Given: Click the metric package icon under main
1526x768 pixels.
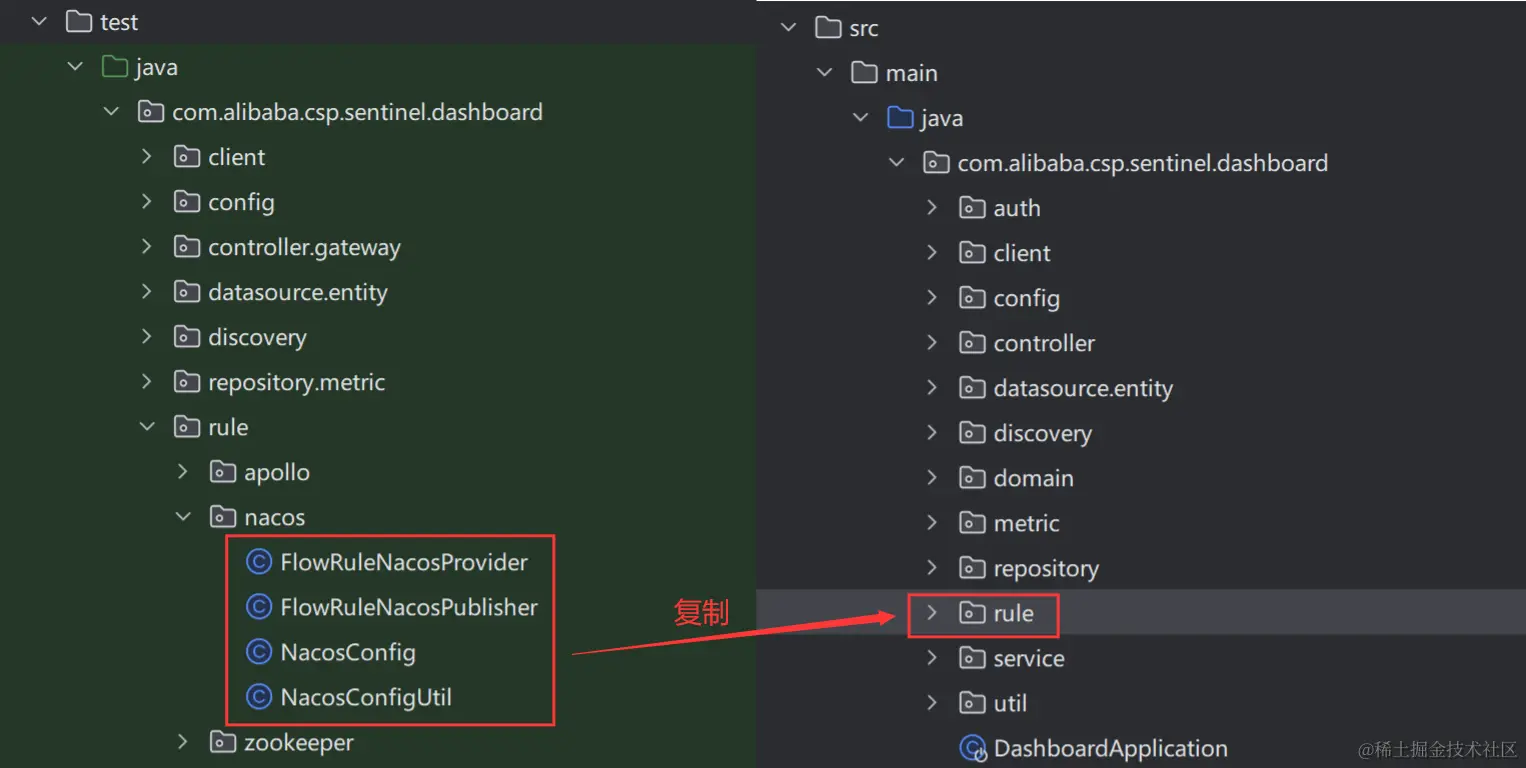Looking at the screenshot, I should click(972, 523).
